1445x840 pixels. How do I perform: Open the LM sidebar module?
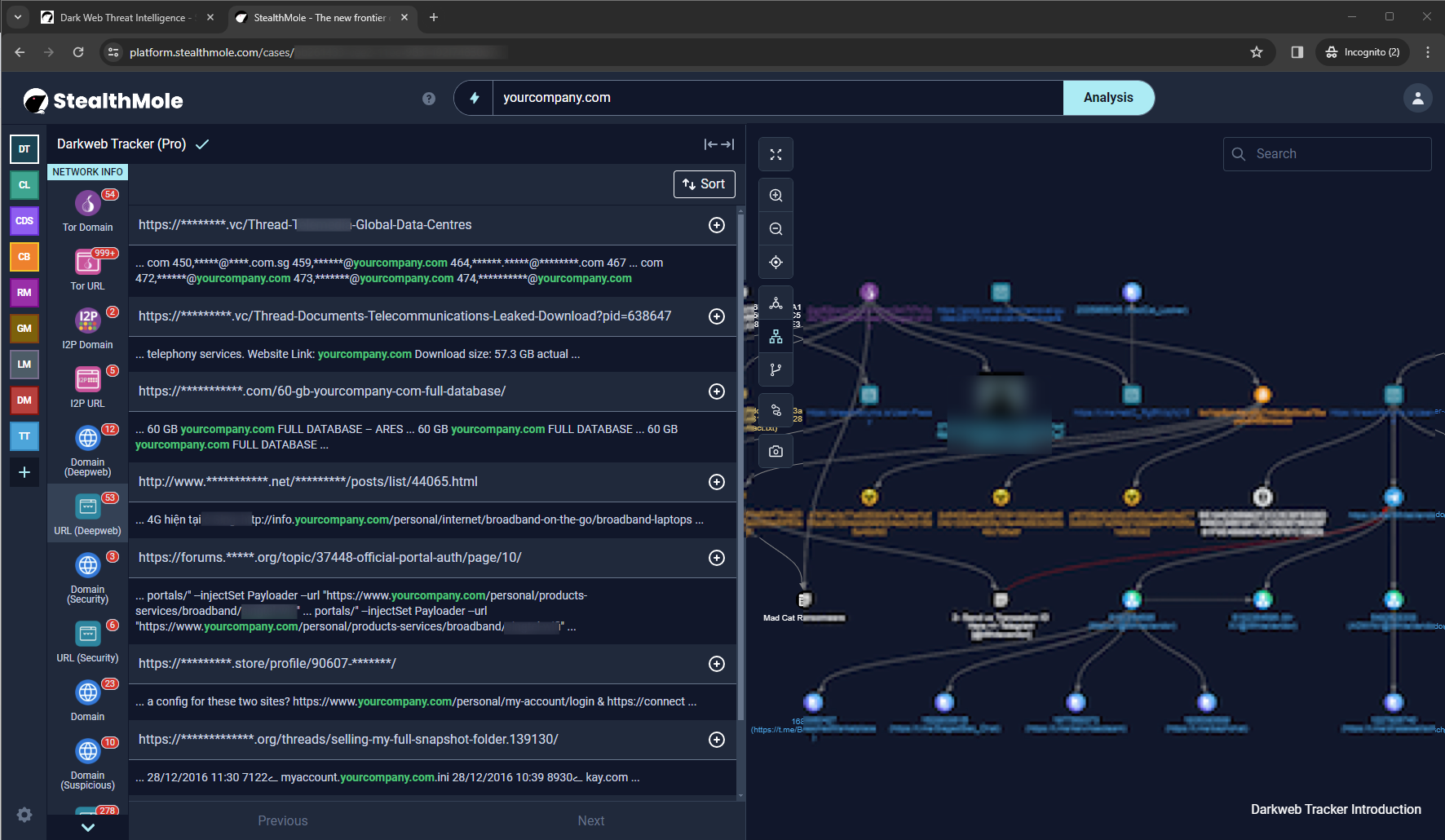click(x=24, y=365)
